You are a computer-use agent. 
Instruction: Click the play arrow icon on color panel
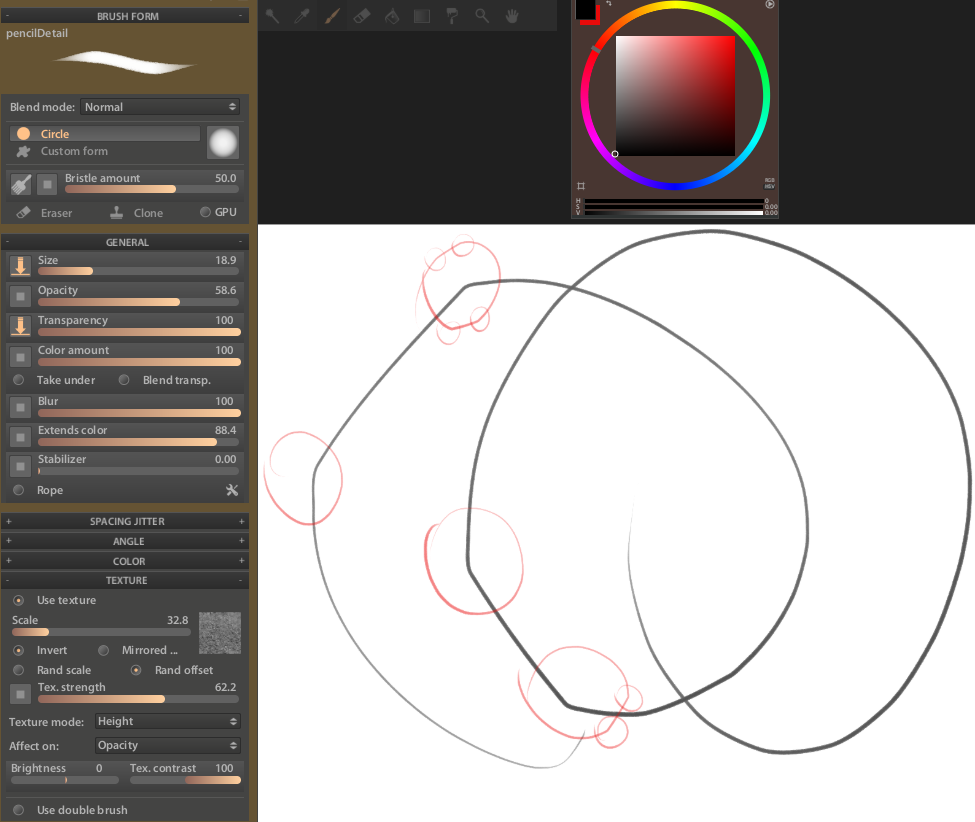[x=770, y=4]
